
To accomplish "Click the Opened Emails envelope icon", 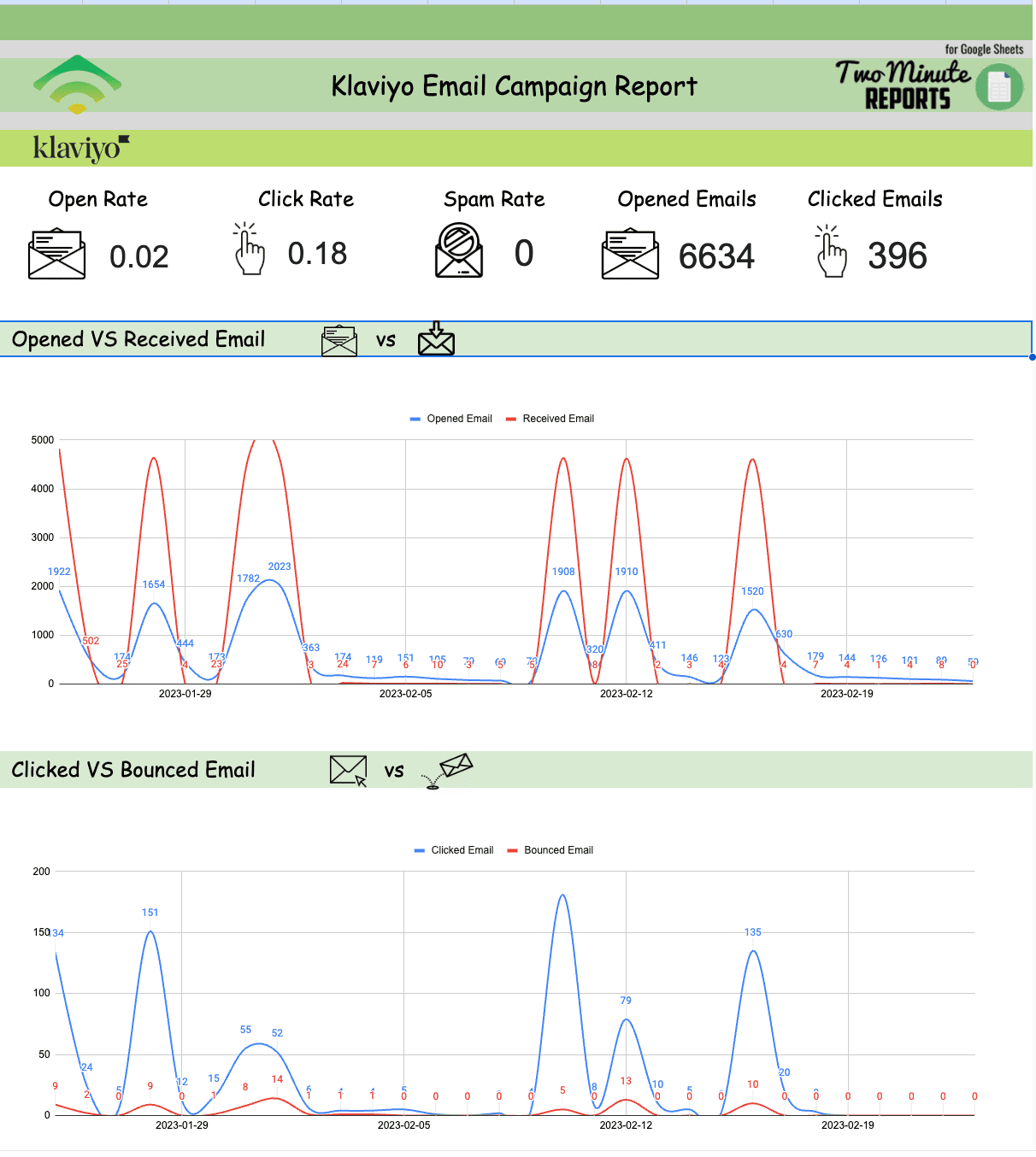I will [630, 254].
